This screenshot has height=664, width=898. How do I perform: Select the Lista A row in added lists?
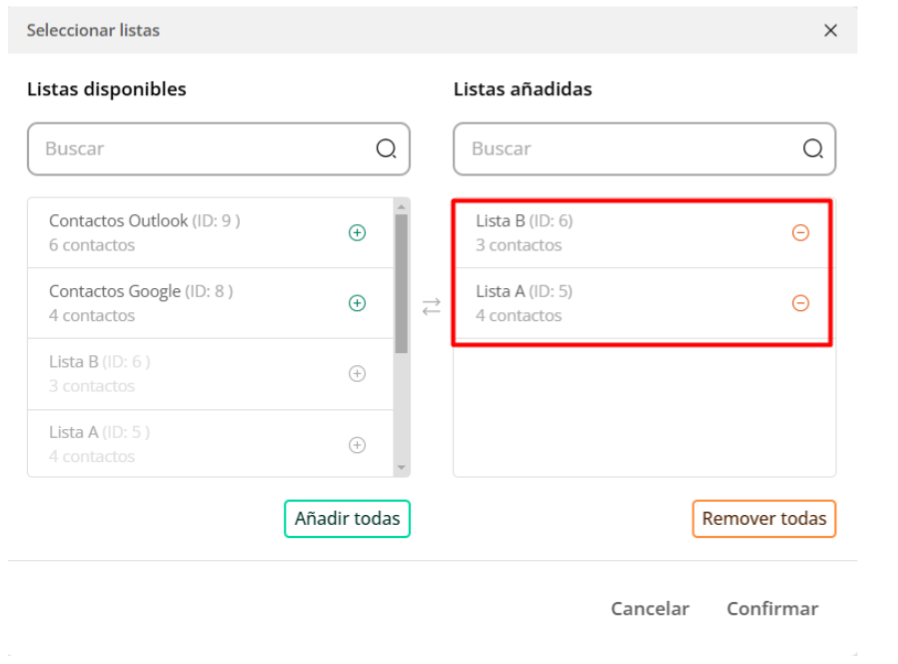642,303
